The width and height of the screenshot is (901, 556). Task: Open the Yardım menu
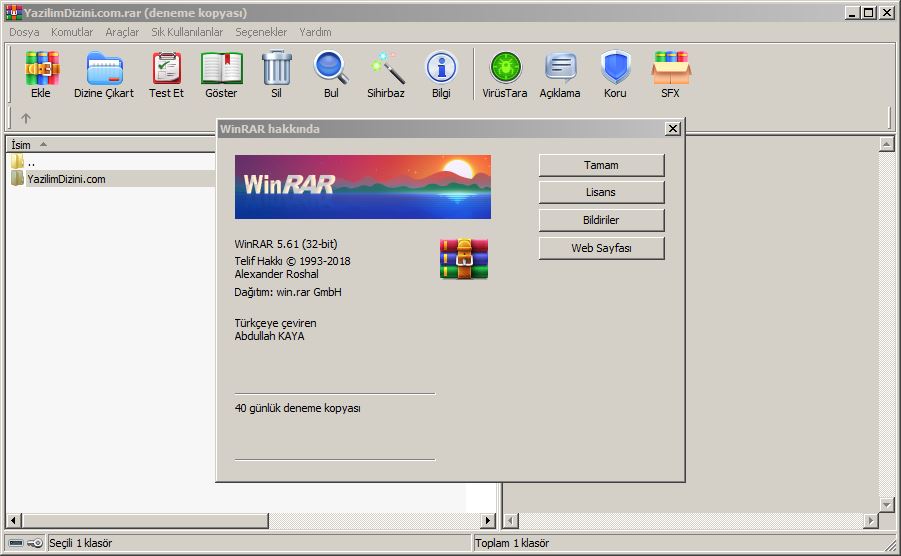(x=315, y=32)
